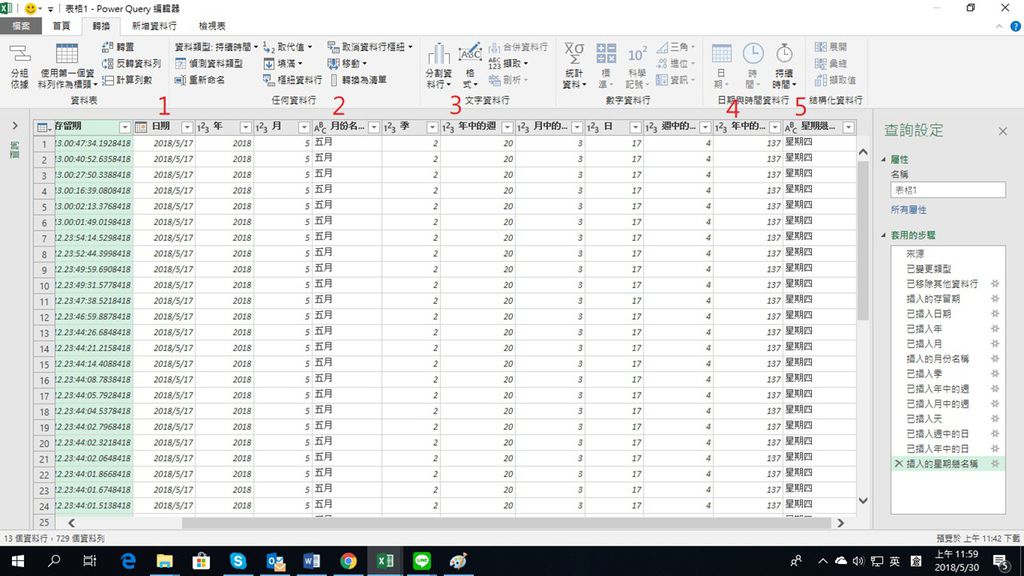Viewport: 1024px width, 576px height.
Task: Open 移動 (Move) dropdown
Action: (x=347, y=63)
